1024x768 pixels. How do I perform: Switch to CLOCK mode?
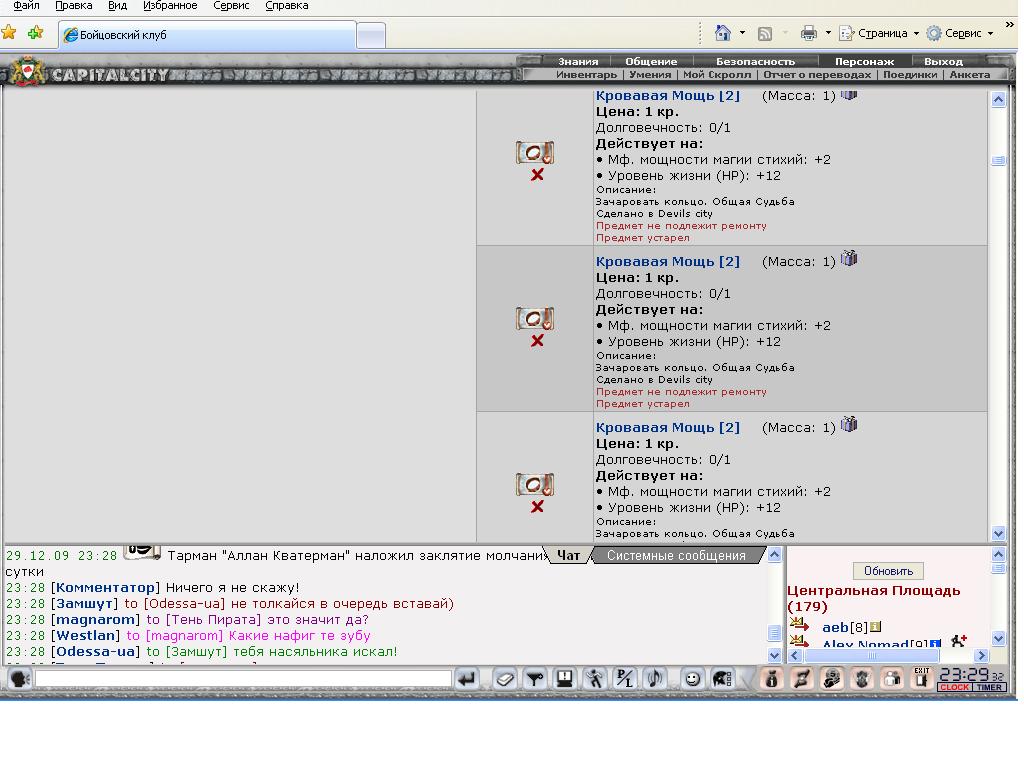(955, 687)
